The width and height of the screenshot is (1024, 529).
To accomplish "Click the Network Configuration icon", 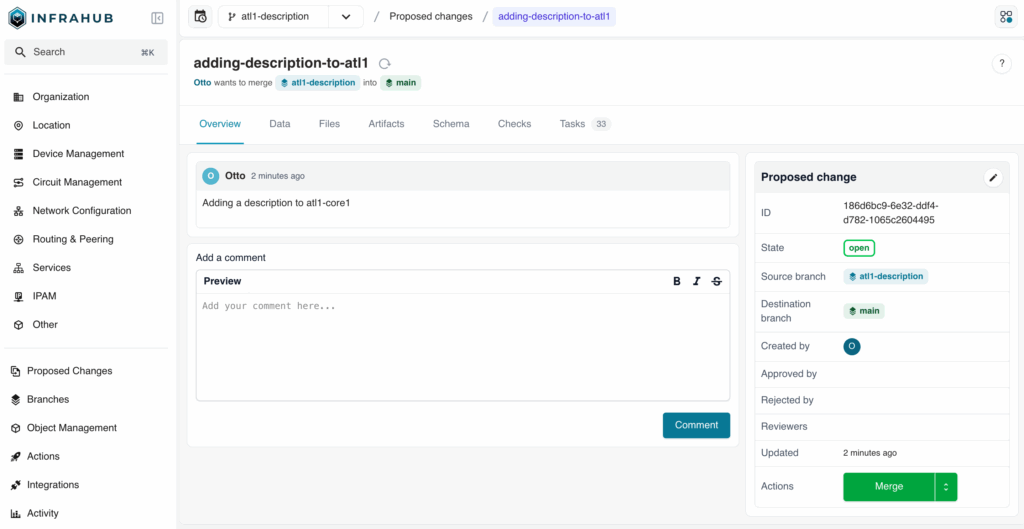I will 18,211.
